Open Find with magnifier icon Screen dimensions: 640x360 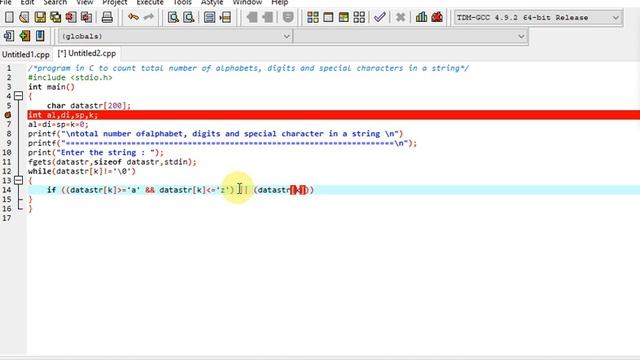tap(173, 17)
